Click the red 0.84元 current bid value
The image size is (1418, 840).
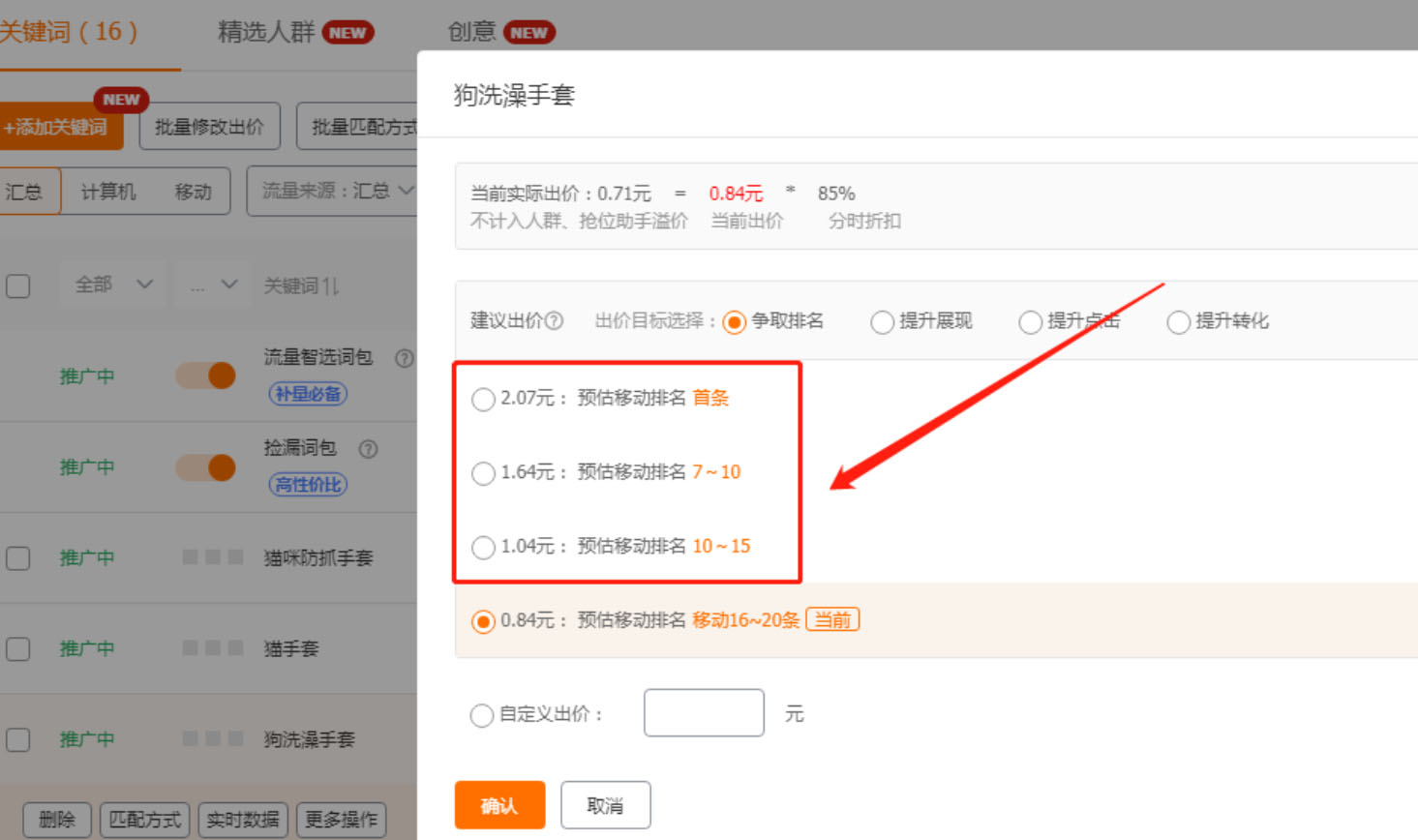pos(736,194)
